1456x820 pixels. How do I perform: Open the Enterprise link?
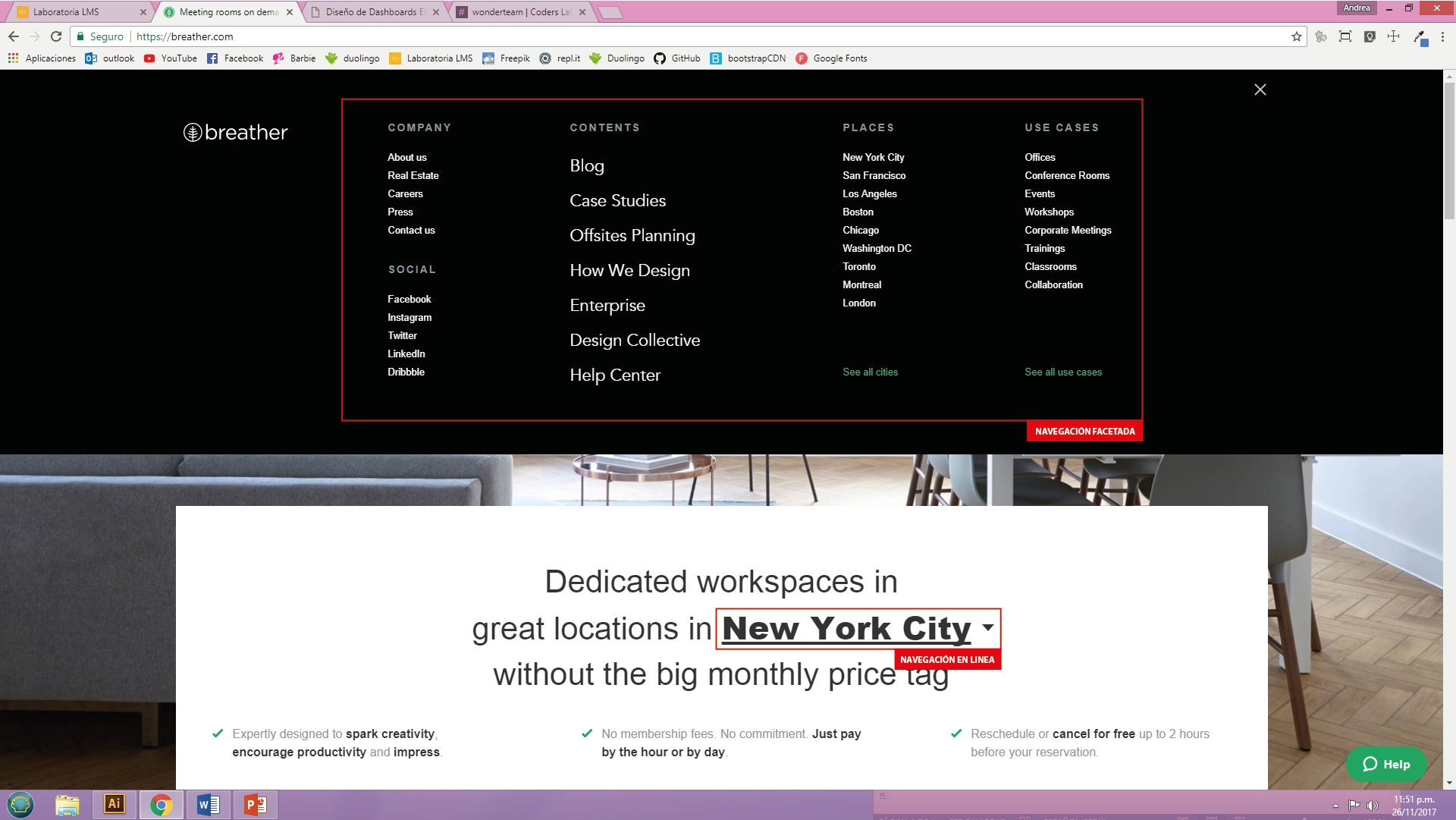tap(607, 305)
